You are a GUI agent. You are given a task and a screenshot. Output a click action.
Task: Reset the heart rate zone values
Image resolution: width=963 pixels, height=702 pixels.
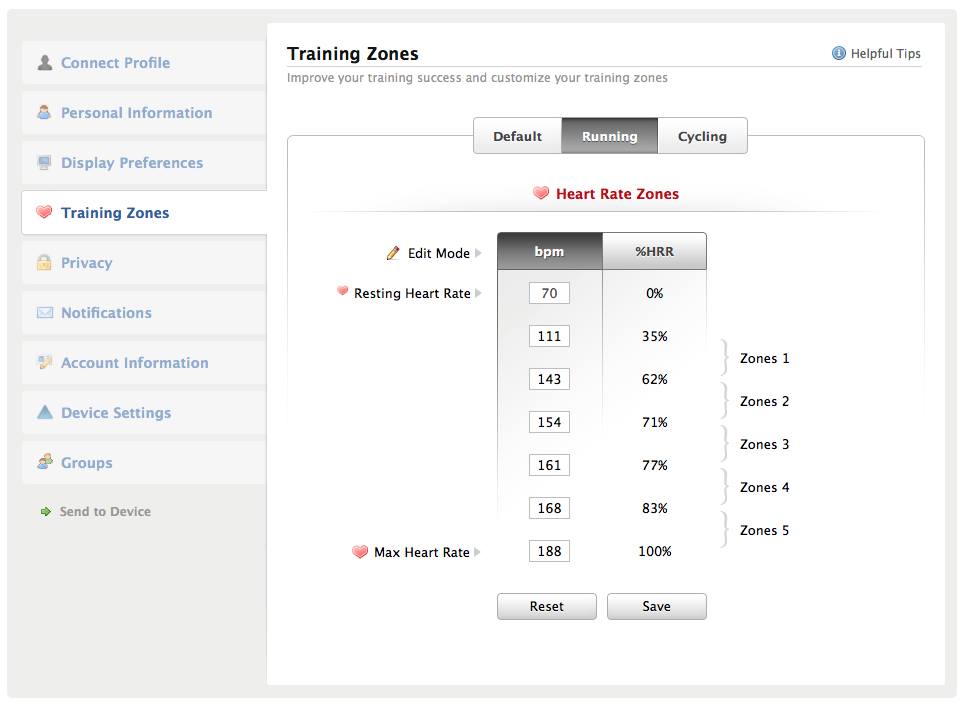547,606
